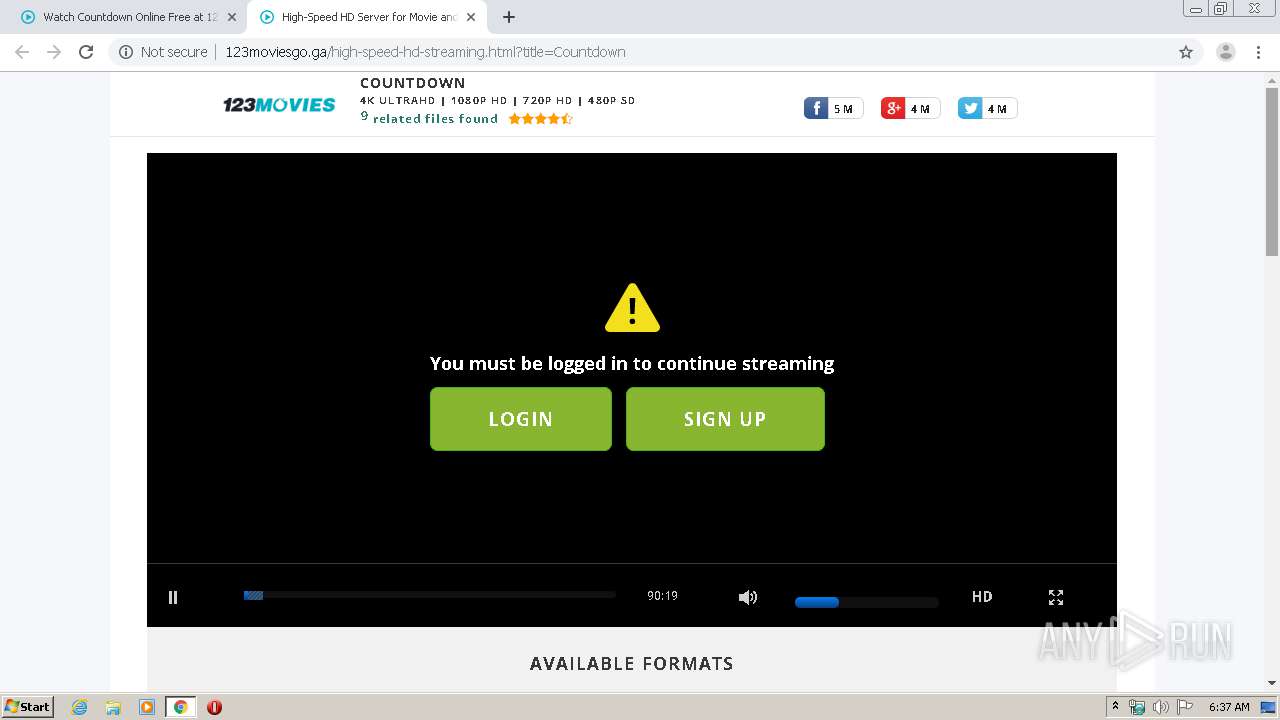Show hidden system tray icons
Image resolution: width=1280 pixels, height=720 pixels.
coord(1116,706)
